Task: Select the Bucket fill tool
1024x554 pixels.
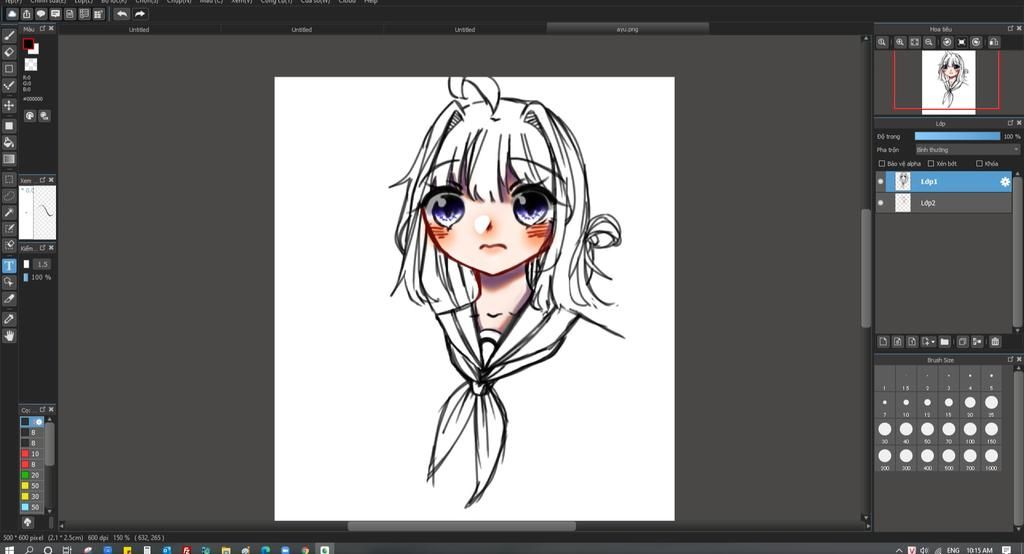Action: [x=9, y=142]
